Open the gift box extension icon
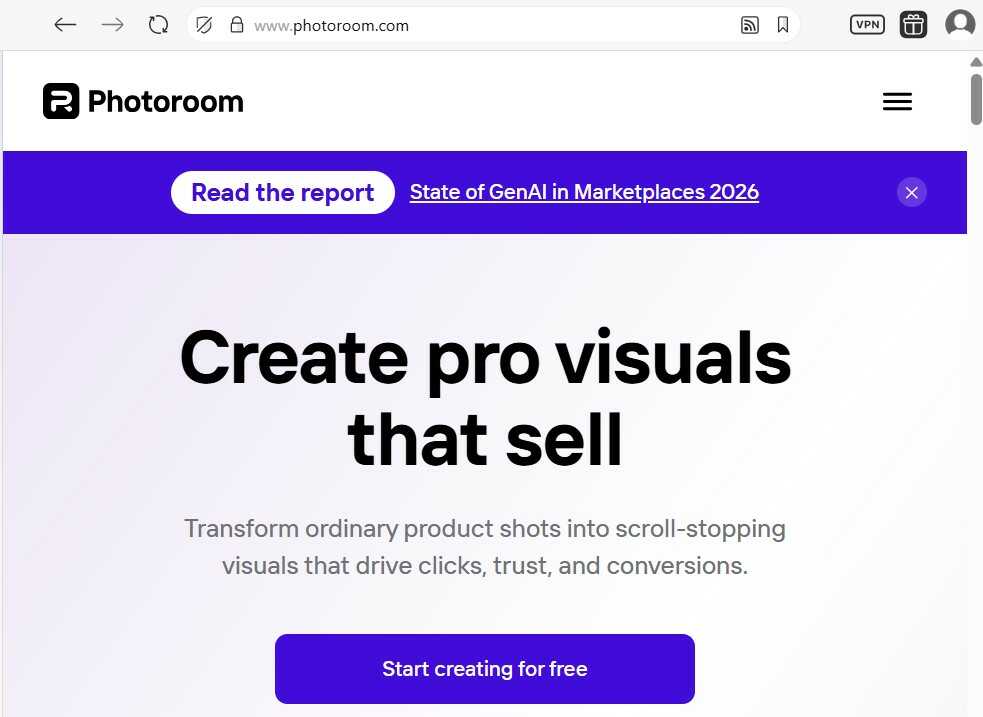 pyautogui.click(x=913, y=25)
